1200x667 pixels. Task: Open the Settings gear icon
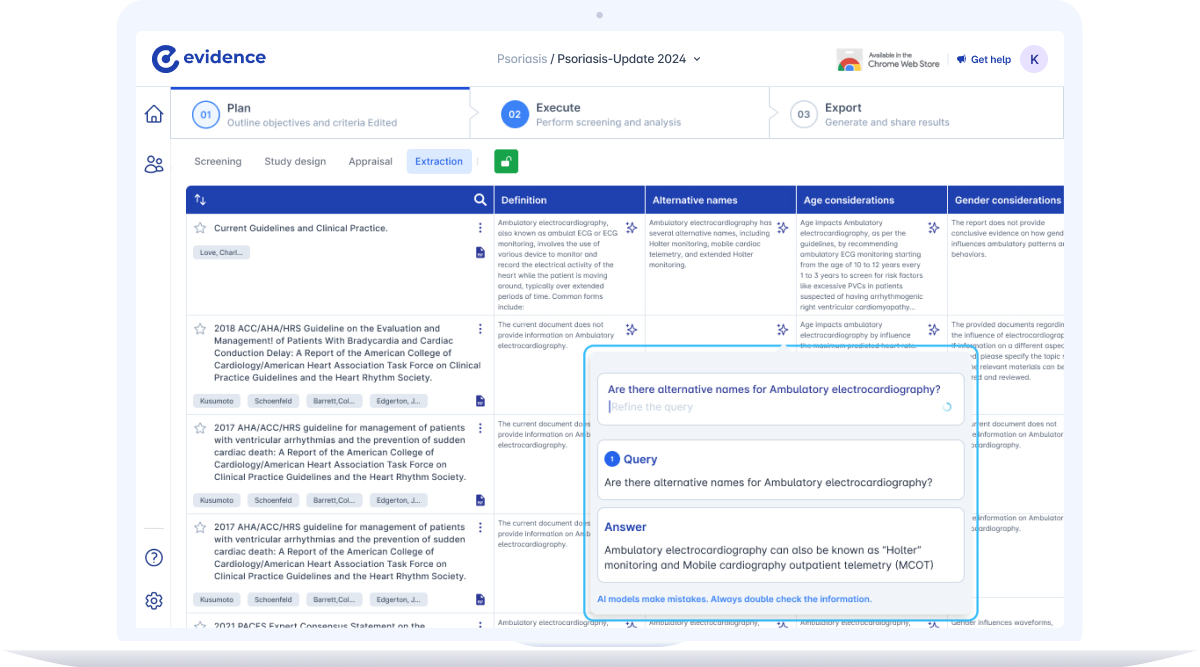[154, 601]
